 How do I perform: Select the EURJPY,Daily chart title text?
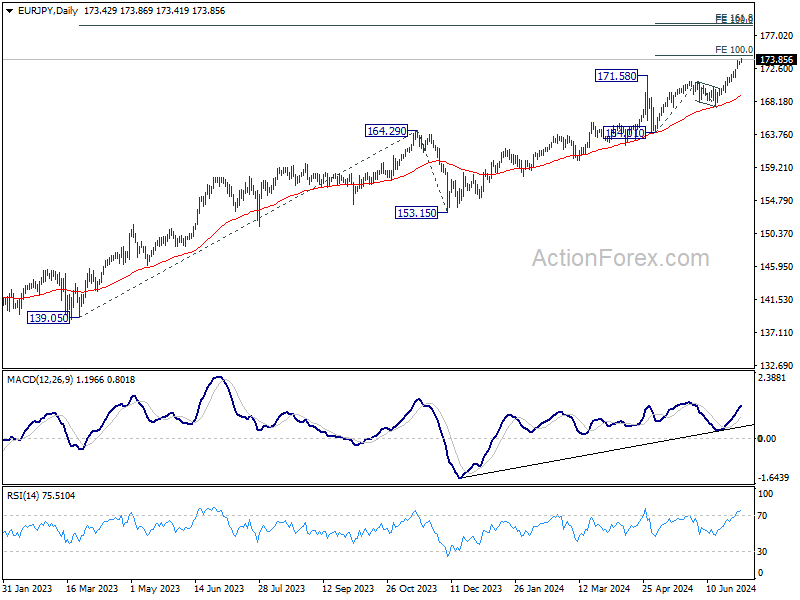coord(47,11)
